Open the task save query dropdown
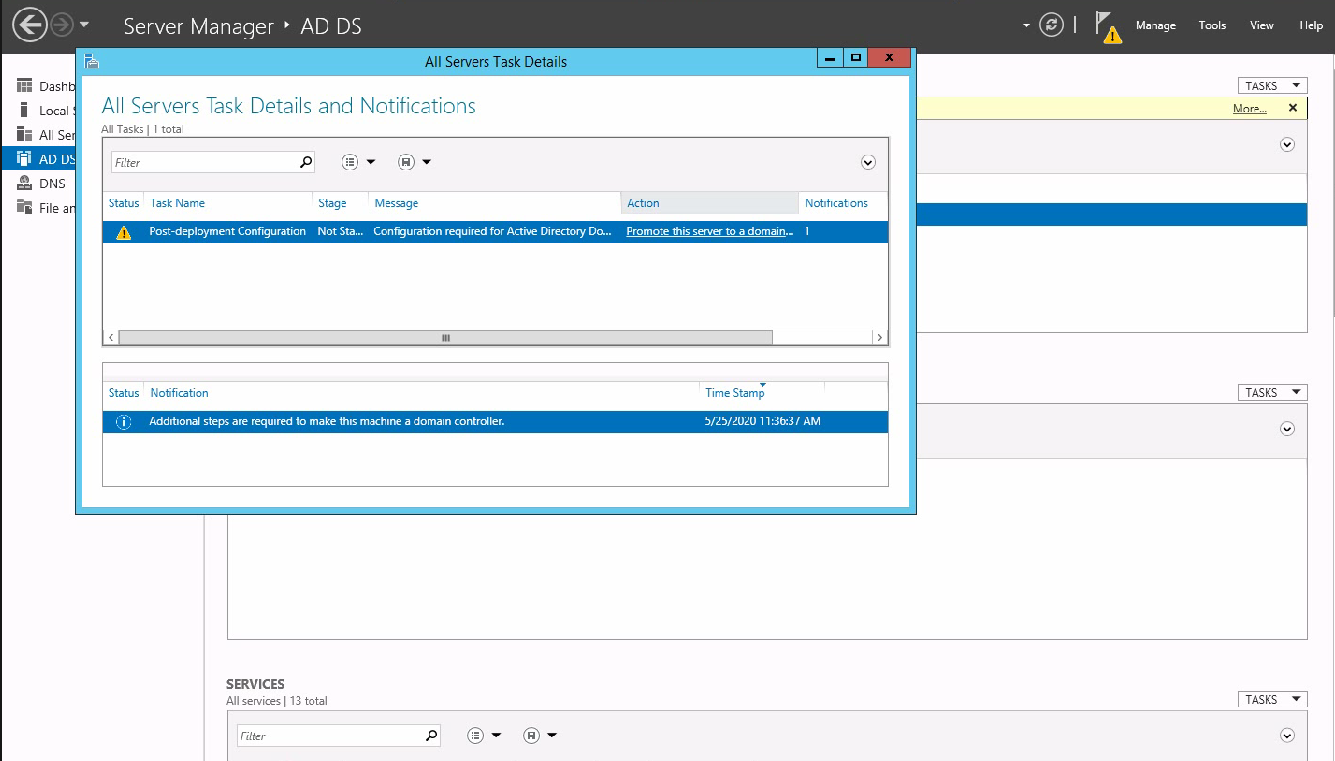1335x761 pixels. tap(414, 162)
